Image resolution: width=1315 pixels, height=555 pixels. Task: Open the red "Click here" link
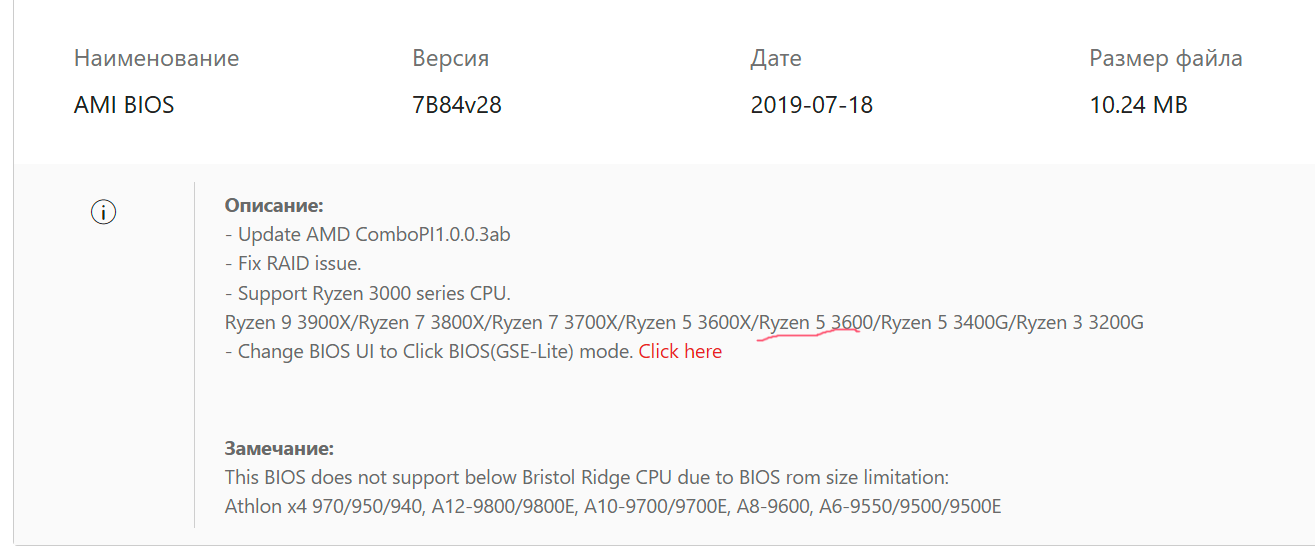click(x=680, y=352)
